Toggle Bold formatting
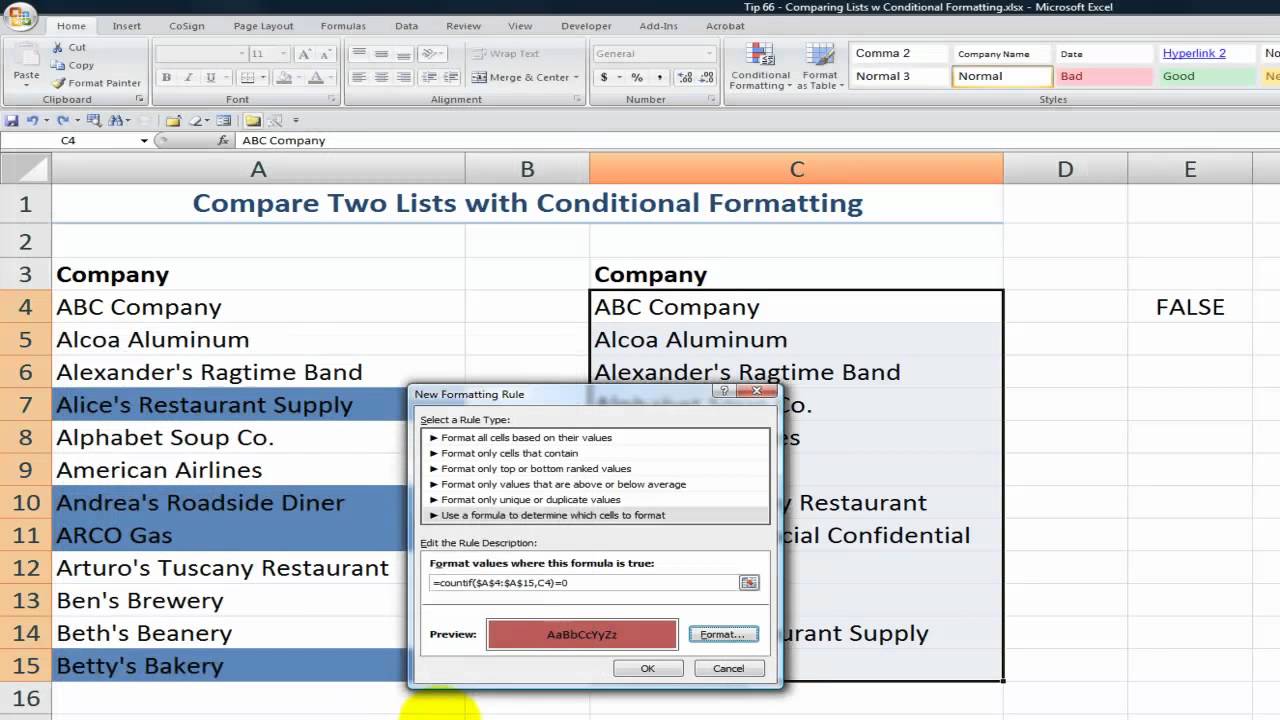Image resolution: width=1280 pixels, height=720 pixels. [166, 77]
